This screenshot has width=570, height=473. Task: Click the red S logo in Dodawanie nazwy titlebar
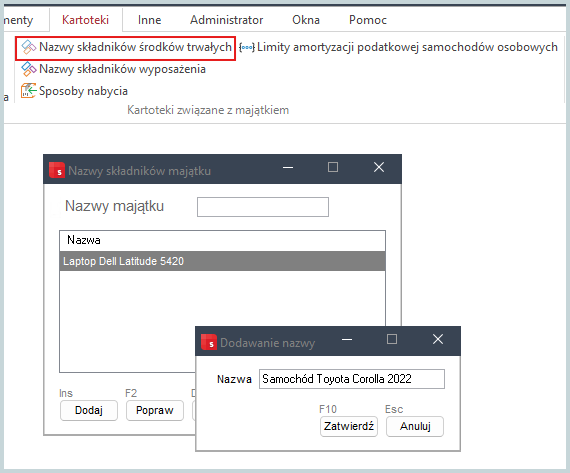pyautogui.click(x=209, y=342)
